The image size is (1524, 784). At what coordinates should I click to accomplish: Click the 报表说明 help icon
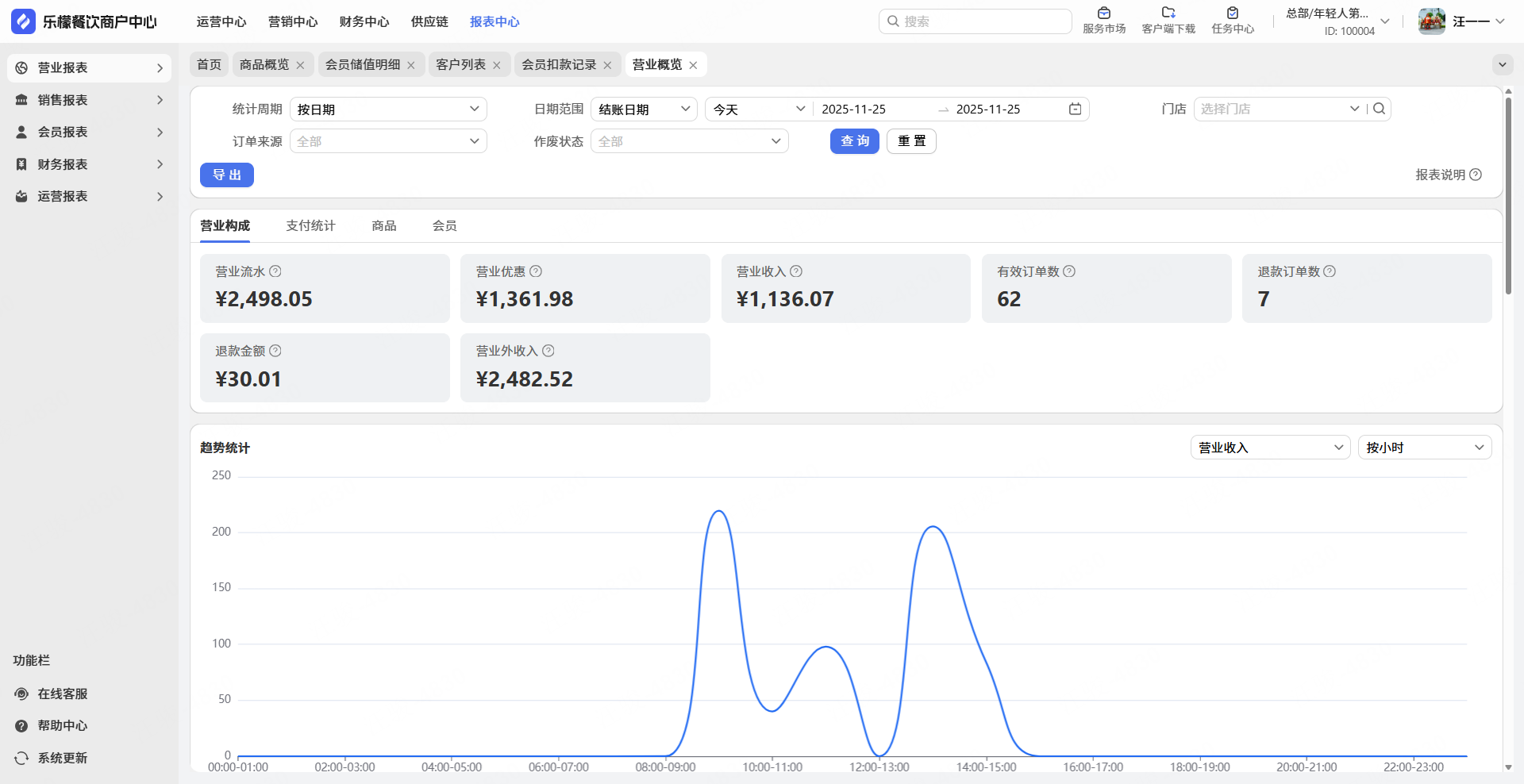pos(1476,175)
